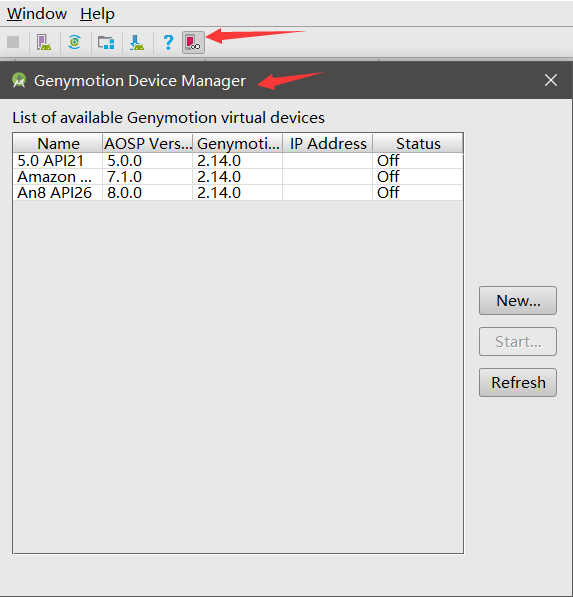Click the Genymotion Device Manager title text
The image size is (573, 597).
[x=140, y=81]
